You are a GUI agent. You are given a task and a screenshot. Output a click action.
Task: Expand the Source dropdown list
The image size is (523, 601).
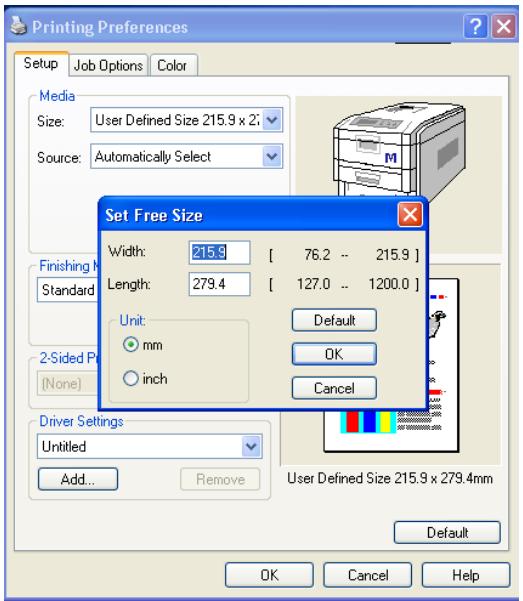pos(272,156)
